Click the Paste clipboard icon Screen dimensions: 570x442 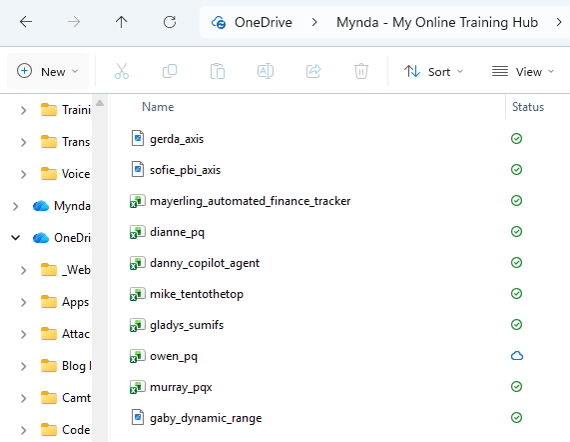click(x=217, y=71)
